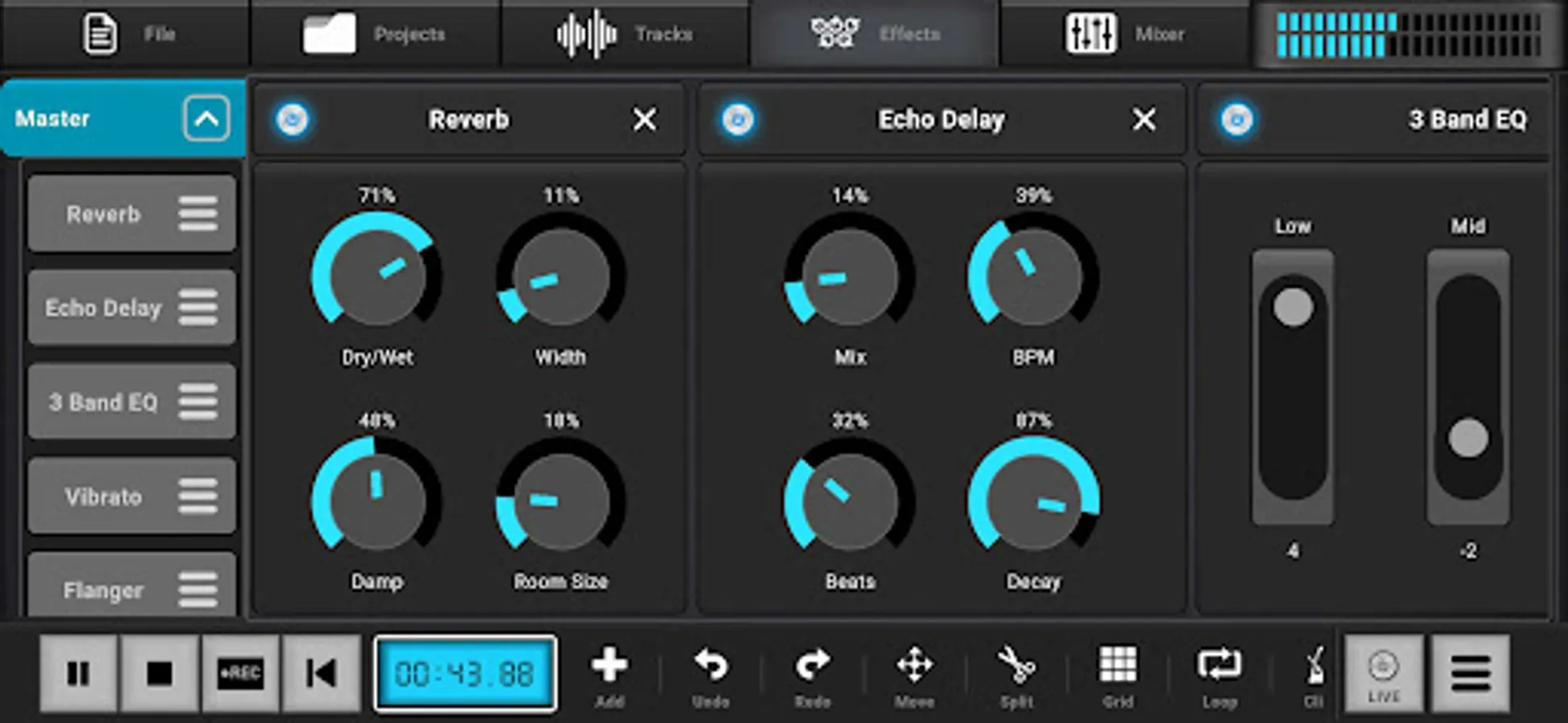
Task: Open the Reverb effect options handle
Action: 198,214
